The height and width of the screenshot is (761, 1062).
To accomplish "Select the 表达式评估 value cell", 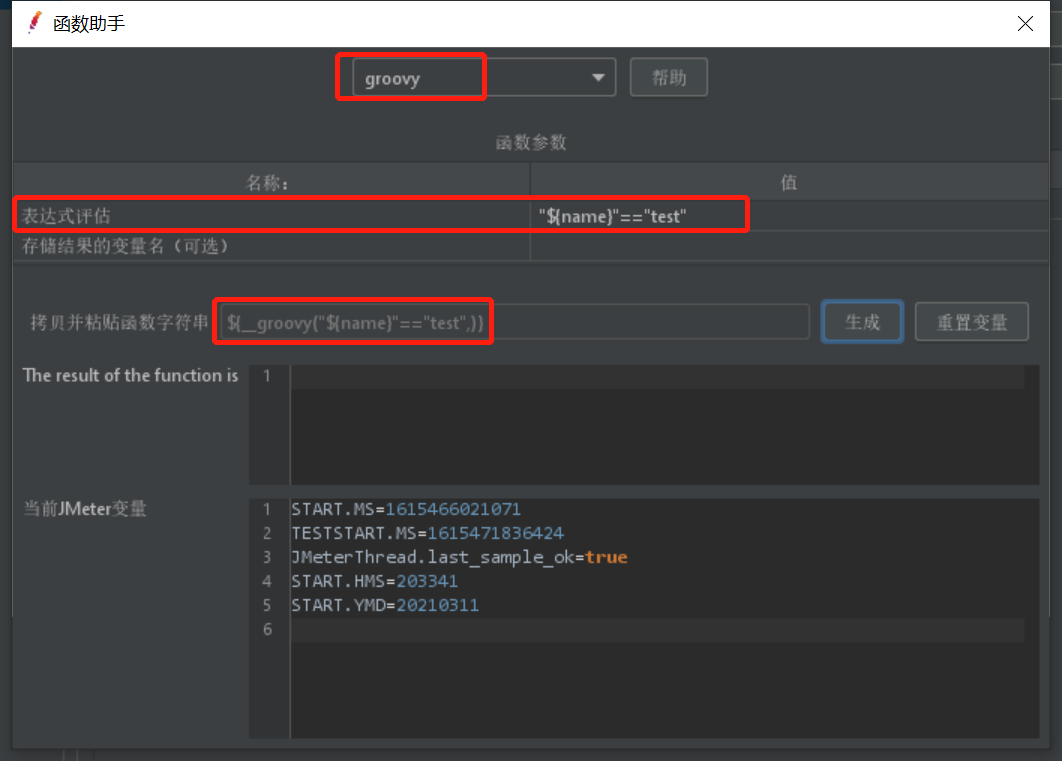I will click(x=789, y=216).
